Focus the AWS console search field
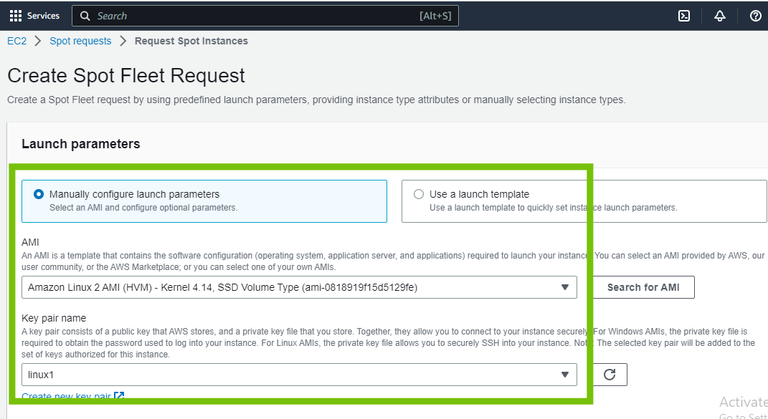This screenshot has width=768, height=419. pos(250,16)
